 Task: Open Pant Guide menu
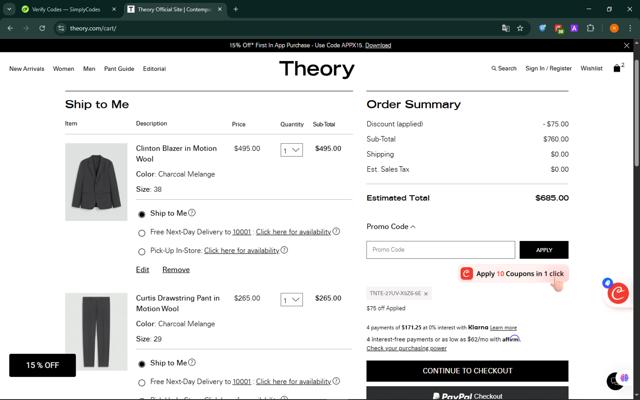[119, 69]
